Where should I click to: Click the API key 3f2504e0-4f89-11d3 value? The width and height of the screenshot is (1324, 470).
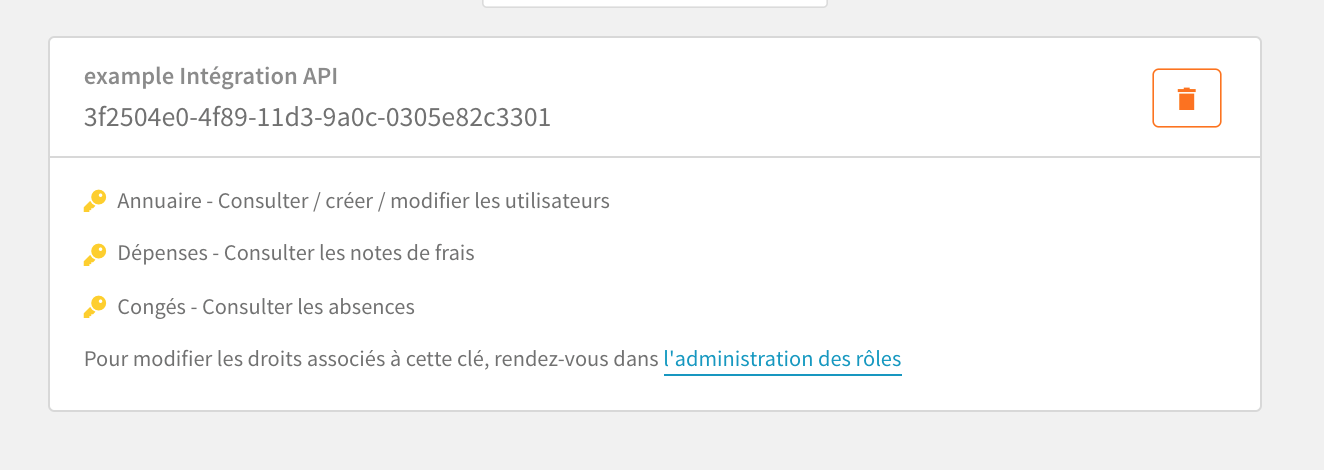click(317, 118)
